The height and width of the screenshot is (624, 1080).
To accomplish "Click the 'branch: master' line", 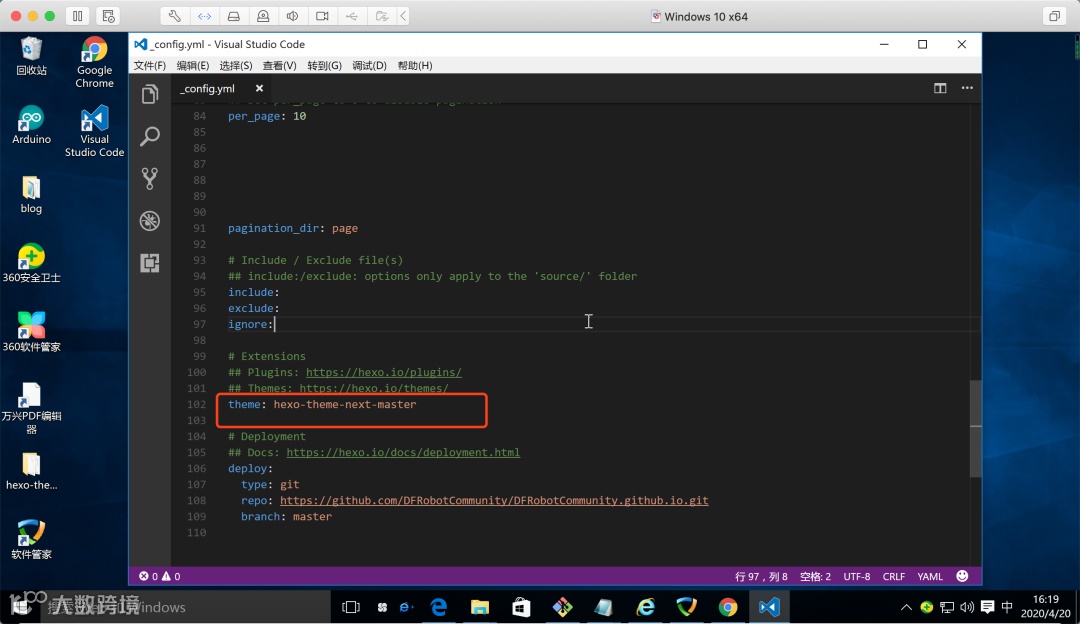I will (x=286, y=517).
